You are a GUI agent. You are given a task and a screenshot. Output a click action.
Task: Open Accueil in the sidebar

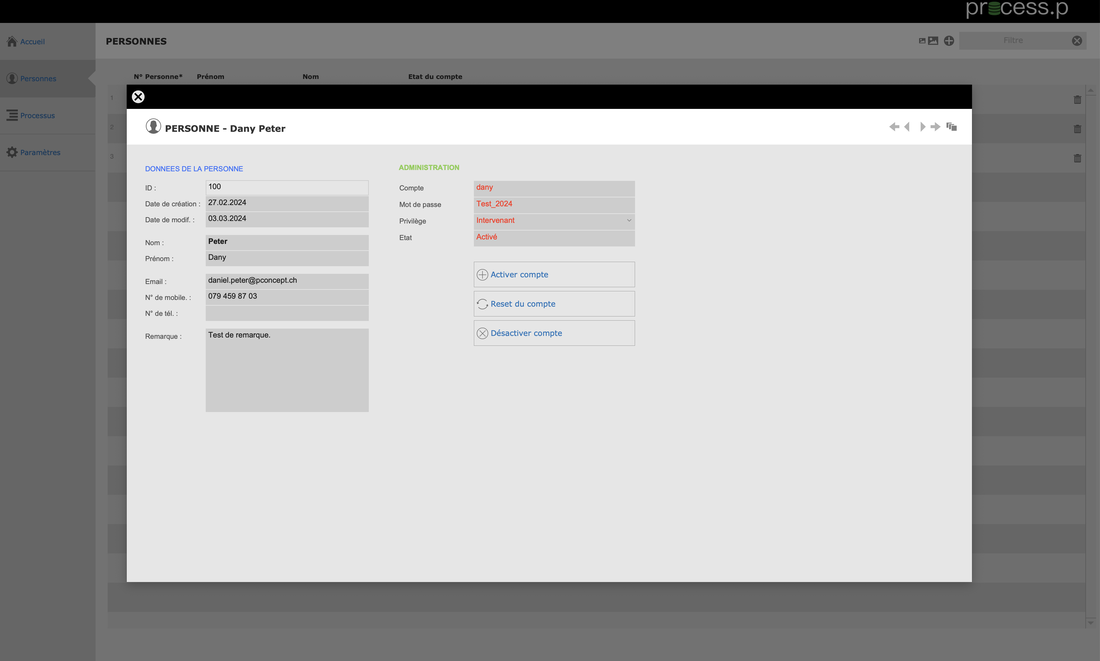click(32, 42)
